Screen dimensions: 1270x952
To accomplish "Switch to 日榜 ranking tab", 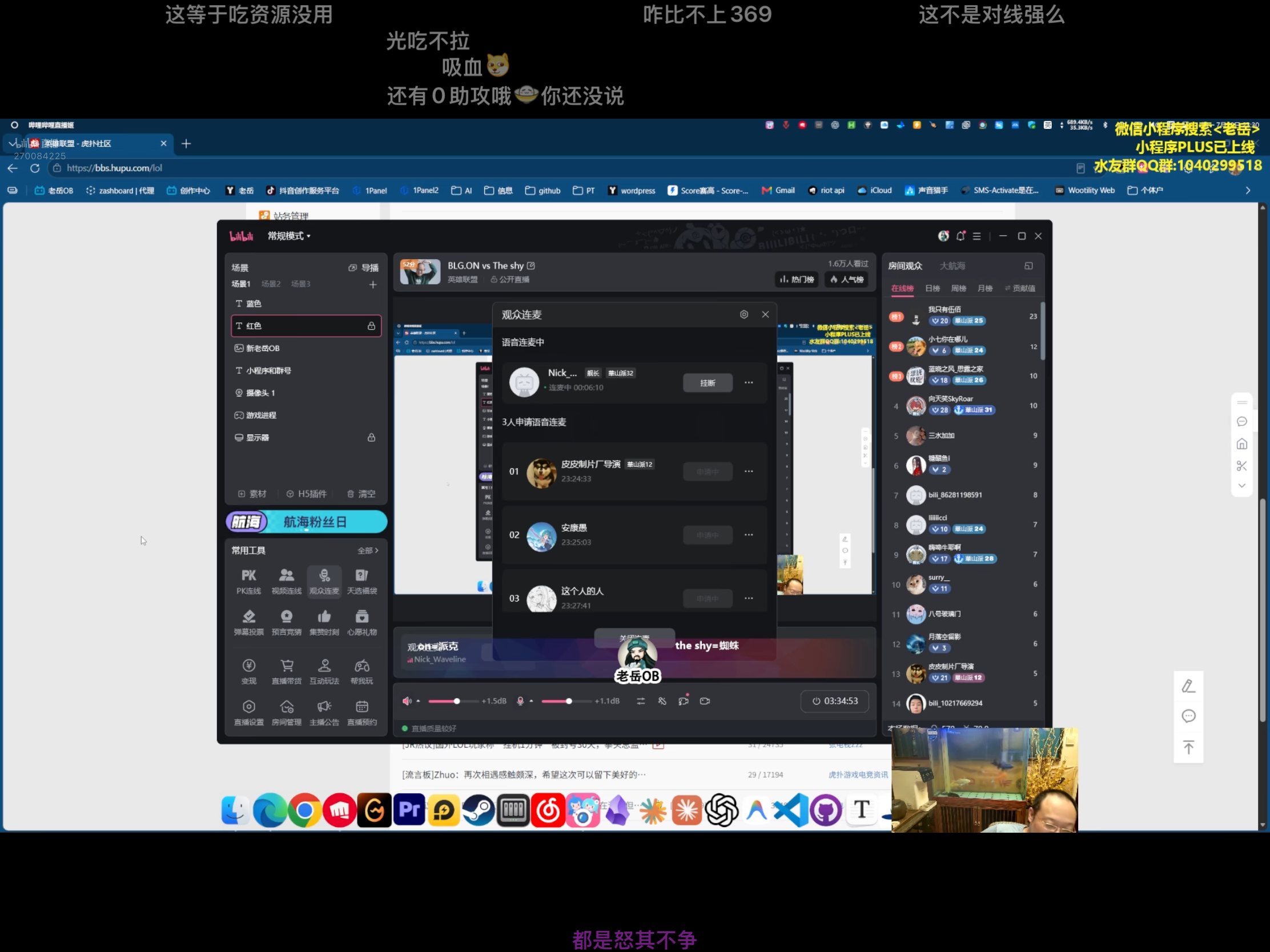I will tap(933, 288).
